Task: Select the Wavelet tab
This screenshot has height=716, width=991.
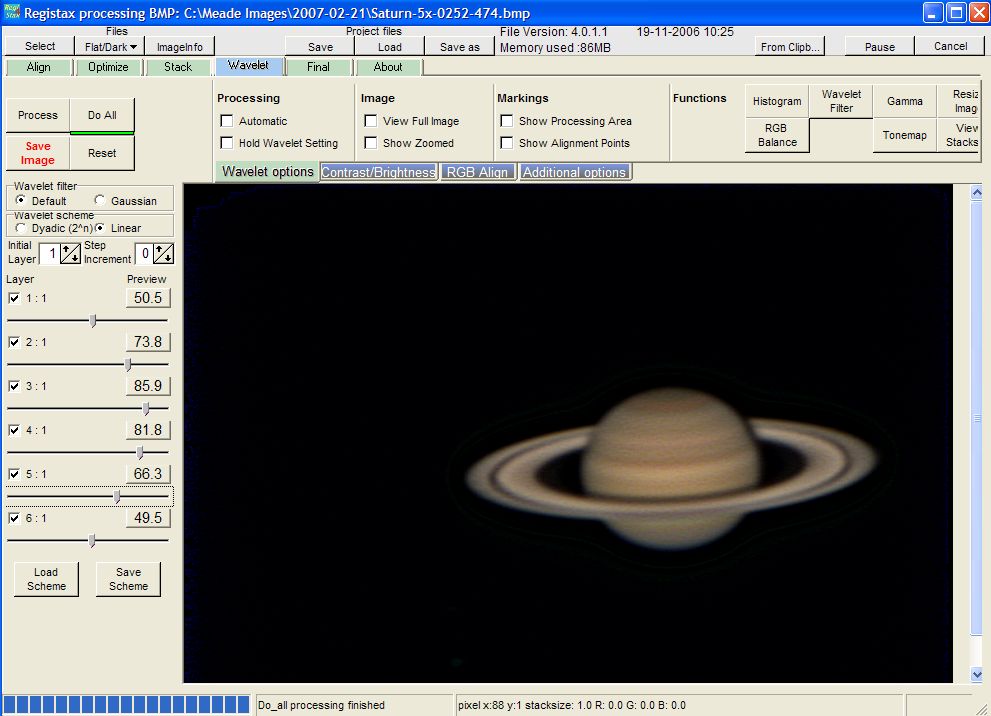Action: click(248, 65)
